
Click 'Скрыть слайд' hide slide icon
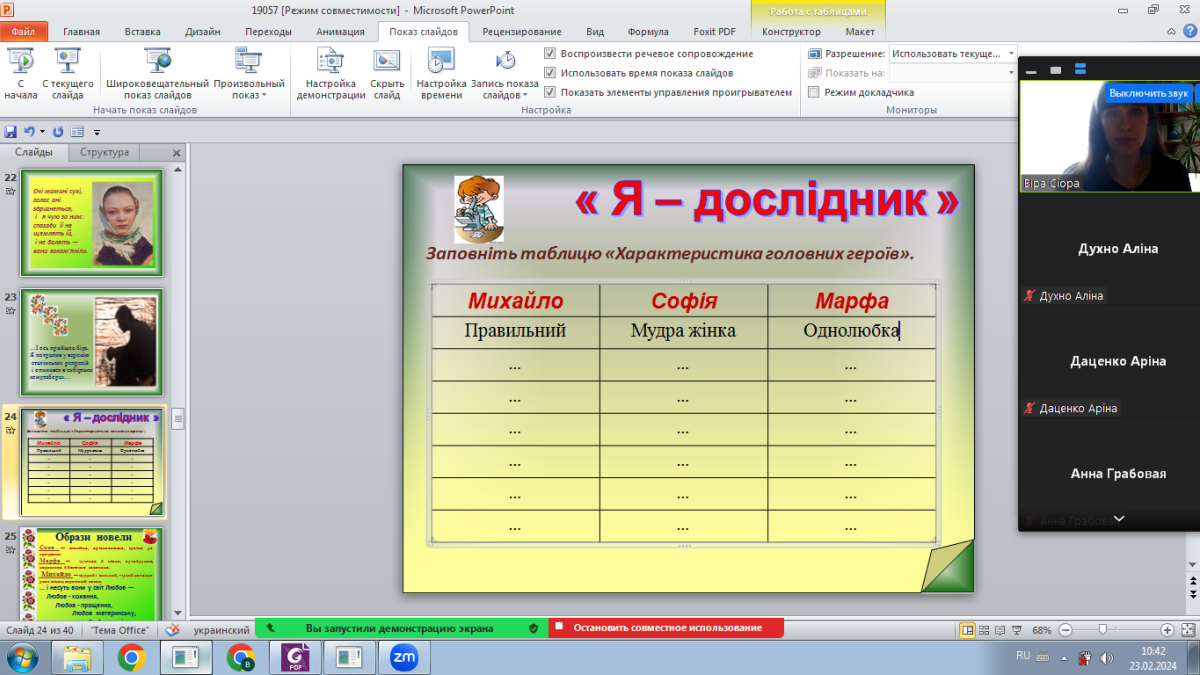pyautogui.click(x=387, y=63)
